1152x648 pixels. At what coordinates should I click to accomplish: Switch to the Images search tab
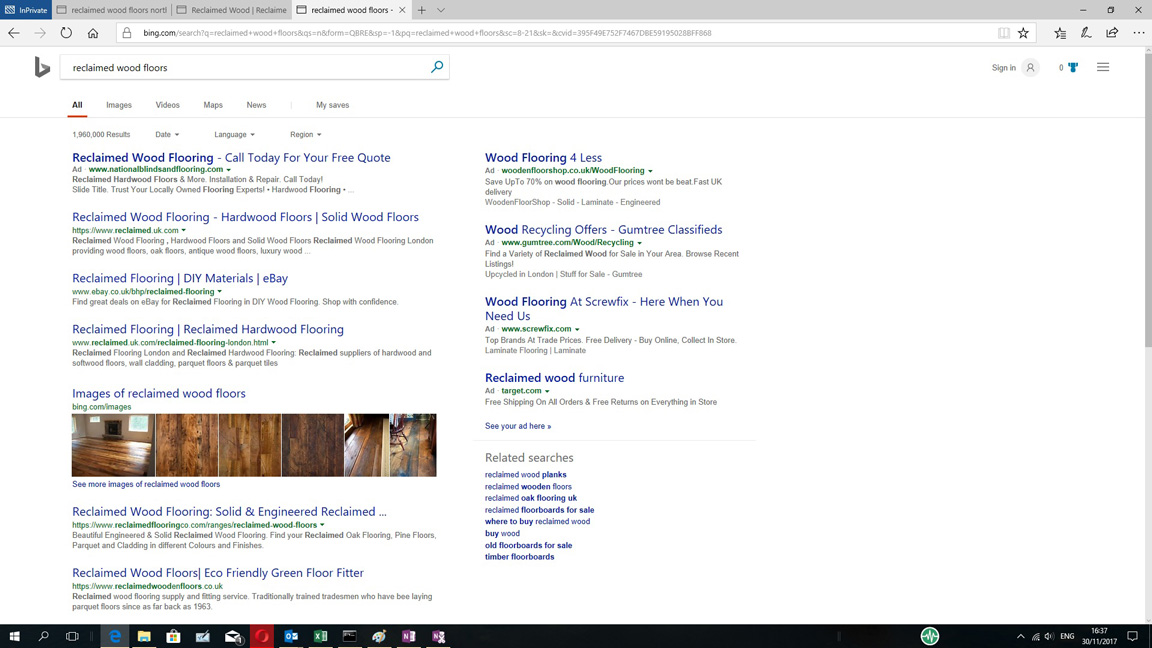[118, 105]
